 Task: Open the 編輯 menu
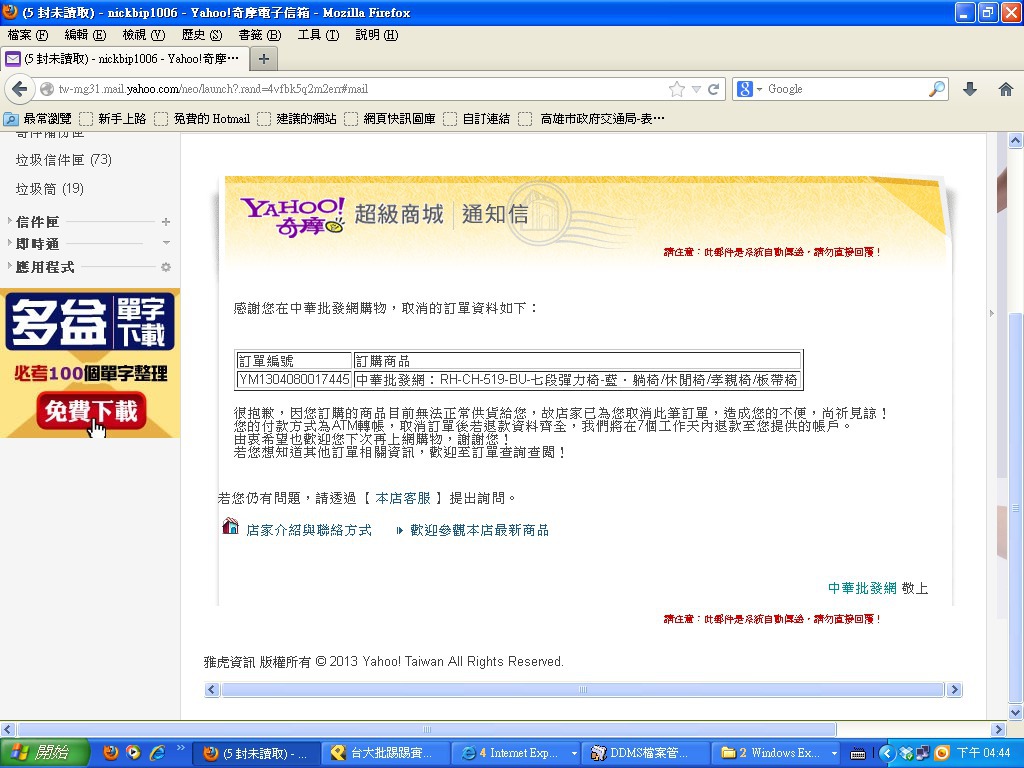tap(85, 35)
